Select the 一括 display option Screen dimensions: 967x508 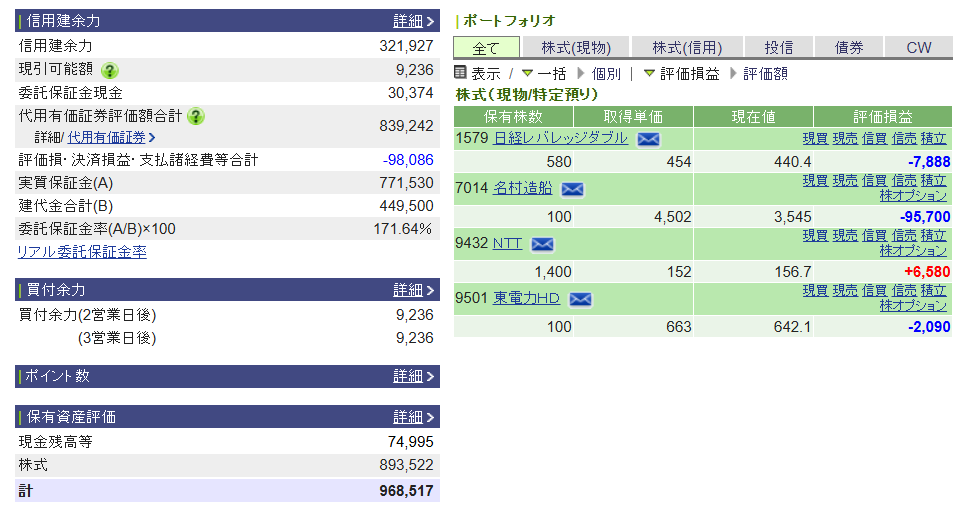[x=551, y=73]
